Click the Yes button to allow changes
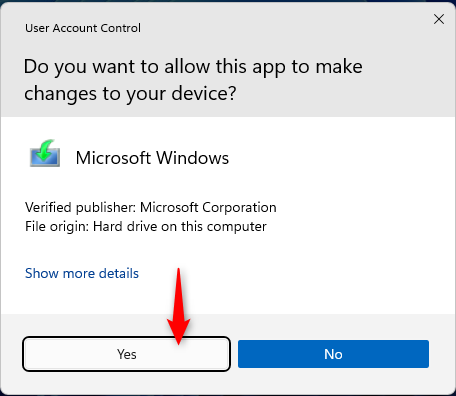 click(x=126, y=354)
